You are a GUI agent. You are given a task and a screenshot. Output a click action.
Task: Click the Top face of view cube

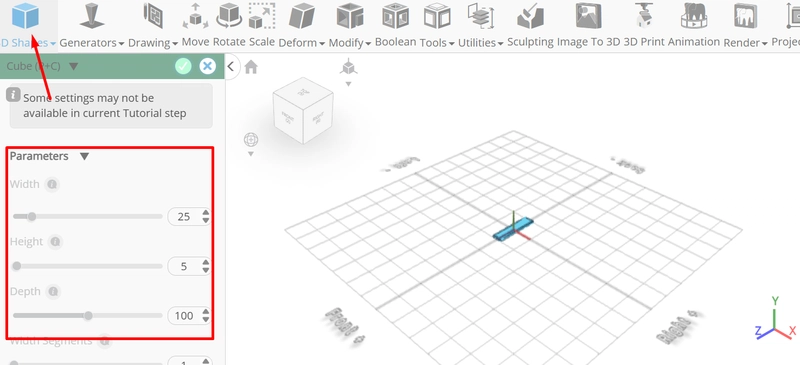coord(304,93)
